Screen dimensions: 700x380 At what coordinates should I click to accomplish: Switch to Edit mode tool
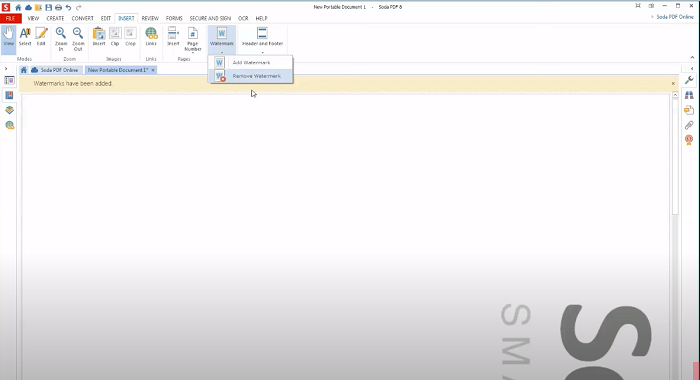[41, 37]
